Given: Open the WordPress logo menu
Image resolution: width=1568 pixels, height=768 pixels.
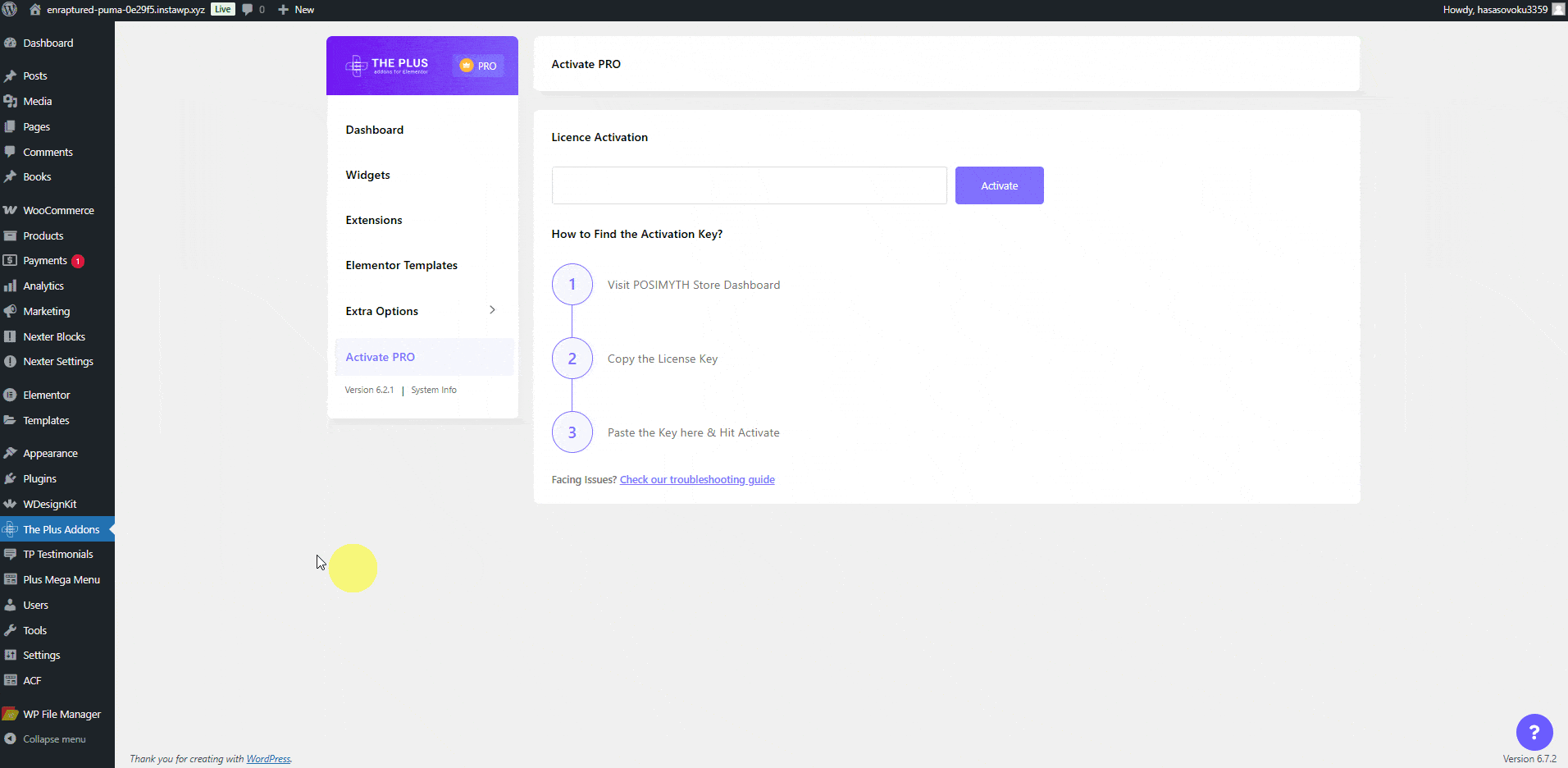Looking at the screenshot, I should [10, 10].
